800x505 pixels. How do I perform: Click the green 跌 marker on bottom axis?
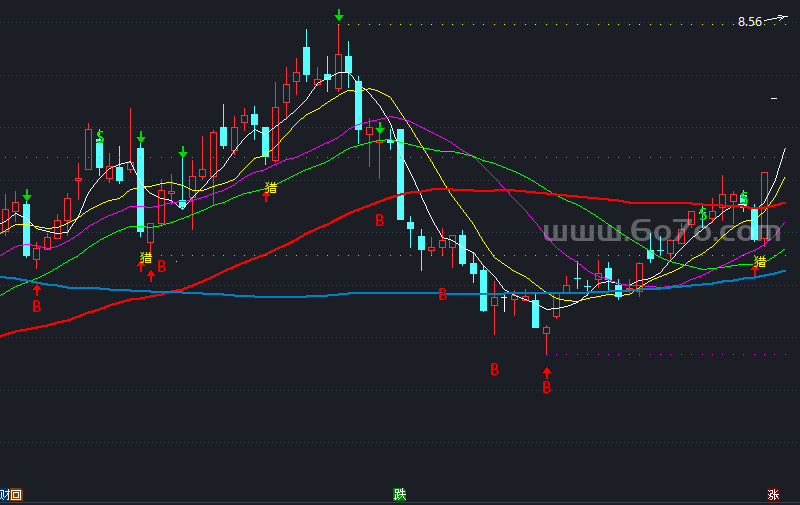[x=399, y=494]
